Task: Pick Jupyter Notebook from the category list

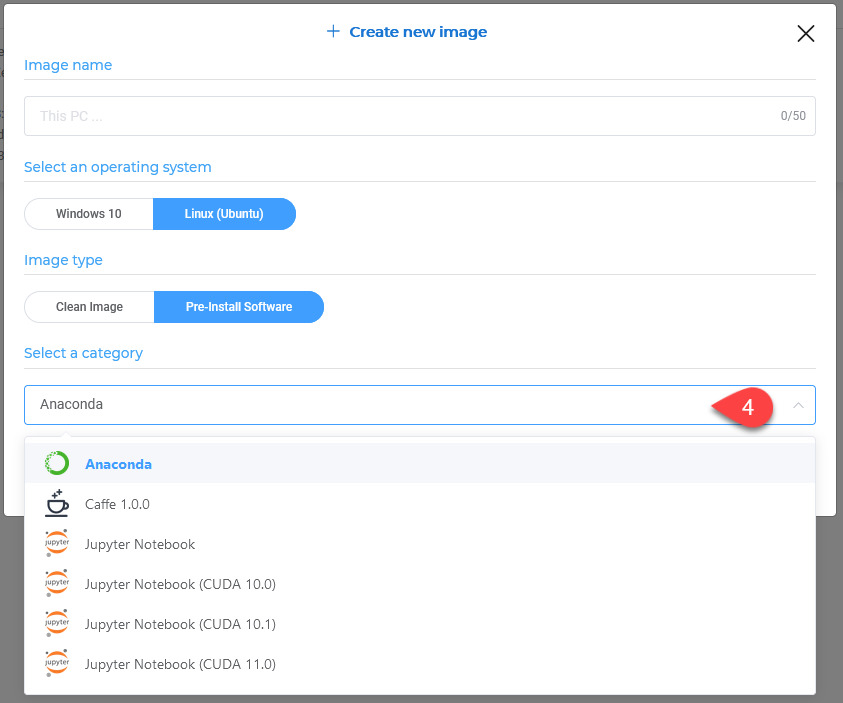Action: 420,543
